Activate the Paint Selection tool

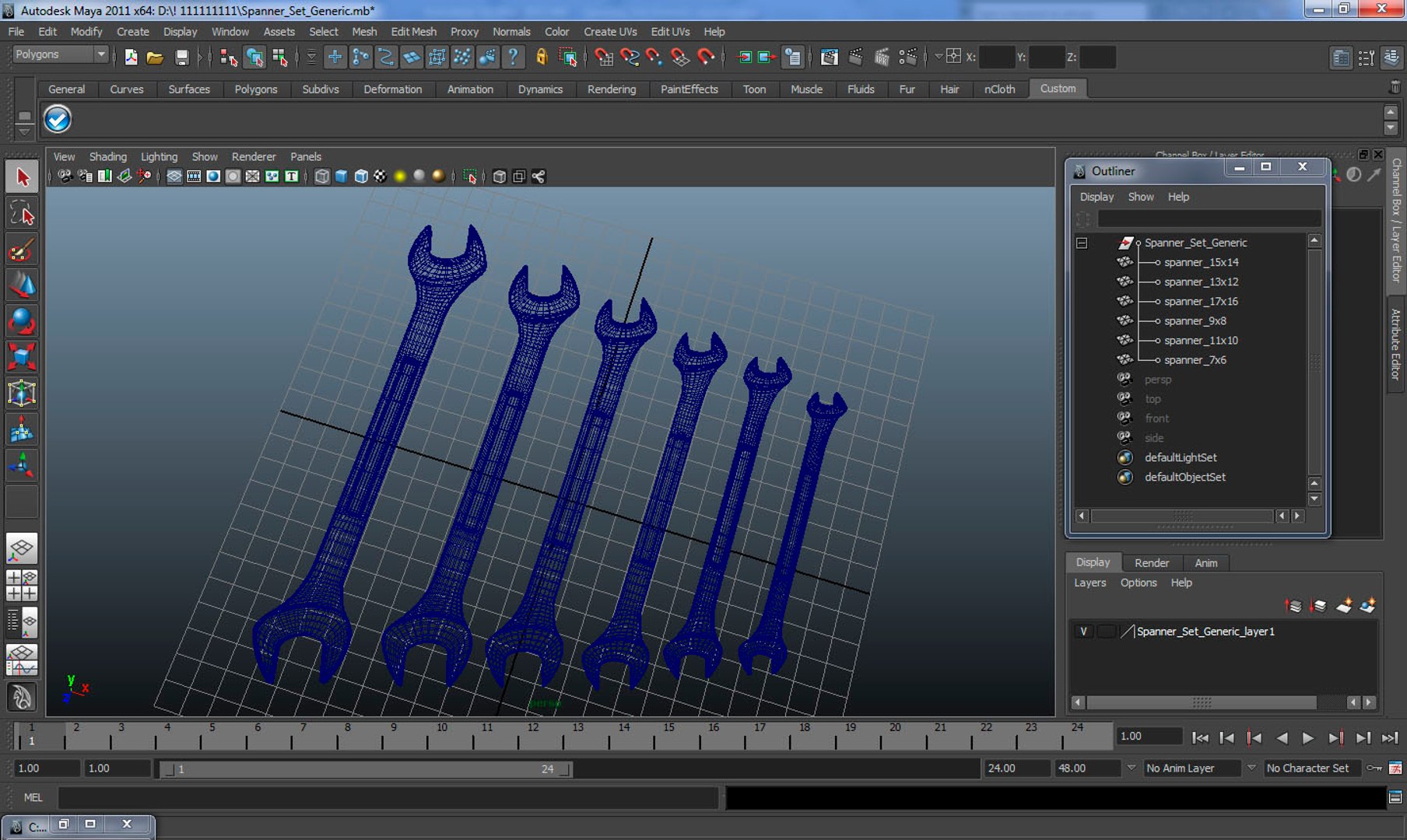22,250
